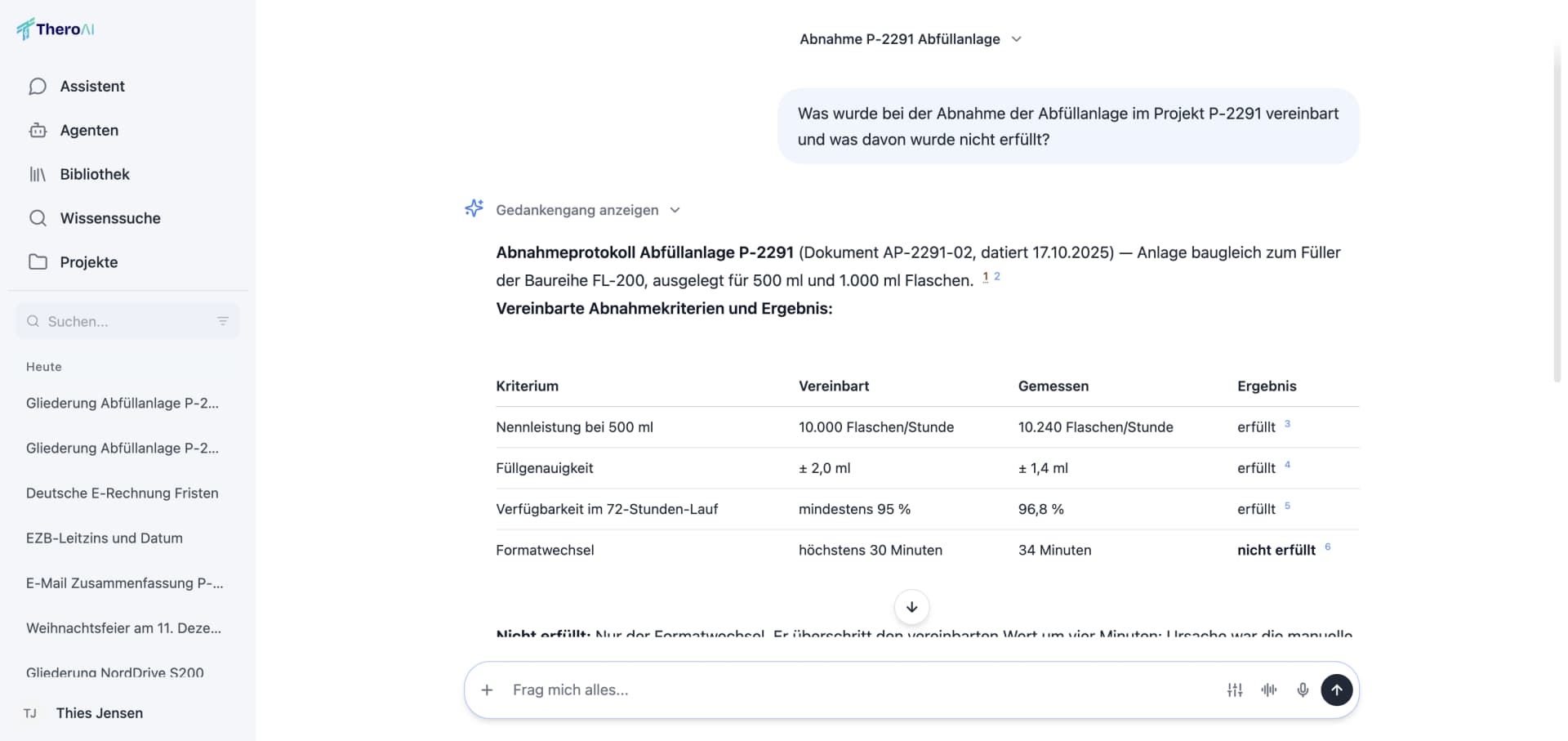Open citation 6 in the Formatwechsel row
Viewport: 1568px width, 741px height.
tap(1328, 547)
